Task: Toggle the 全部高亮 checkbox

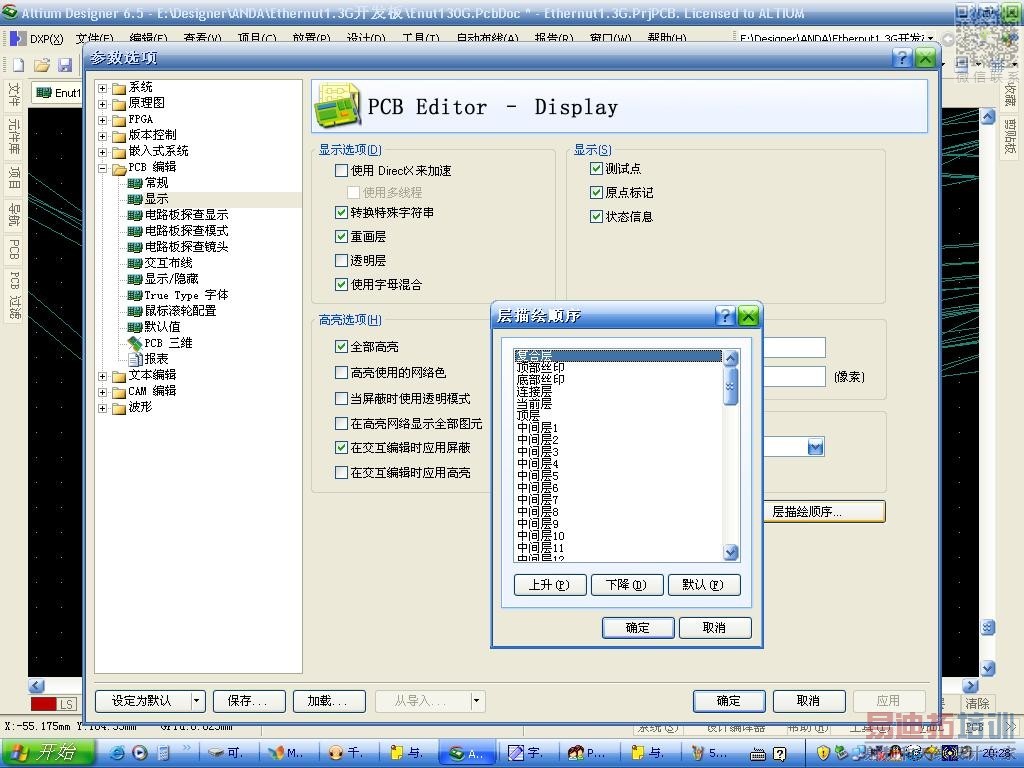Action: tap(341, 346)
